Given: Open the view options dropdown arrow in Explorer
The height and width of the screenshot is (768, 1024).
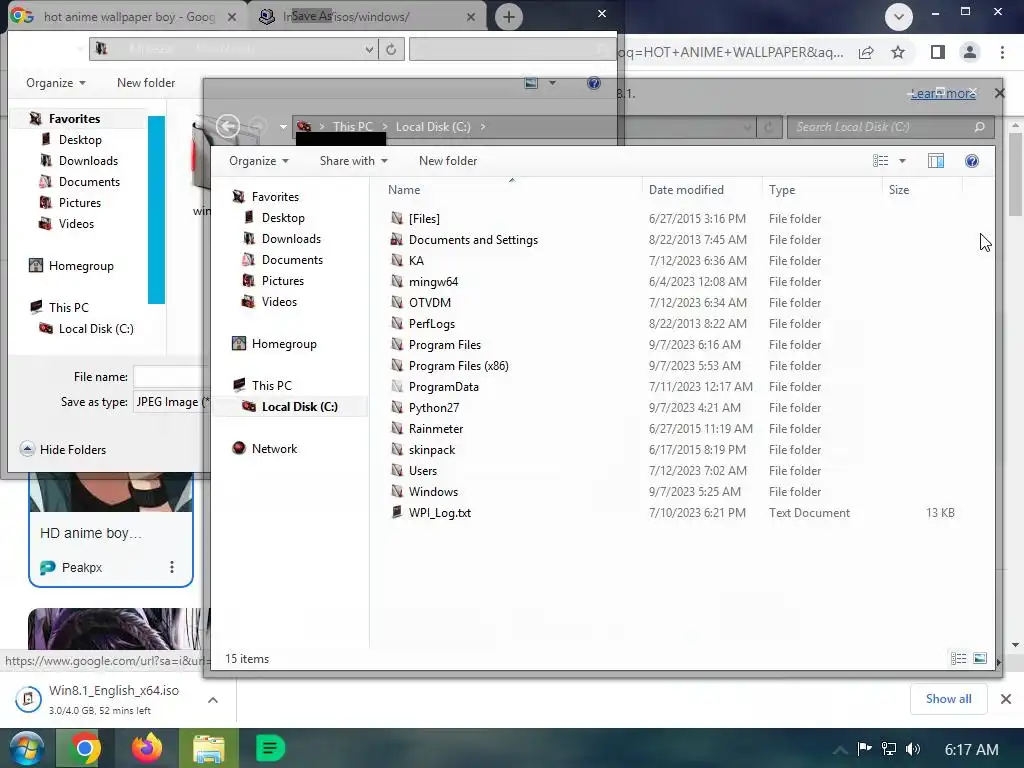Looking at the screenshot, I should [902, 161].
